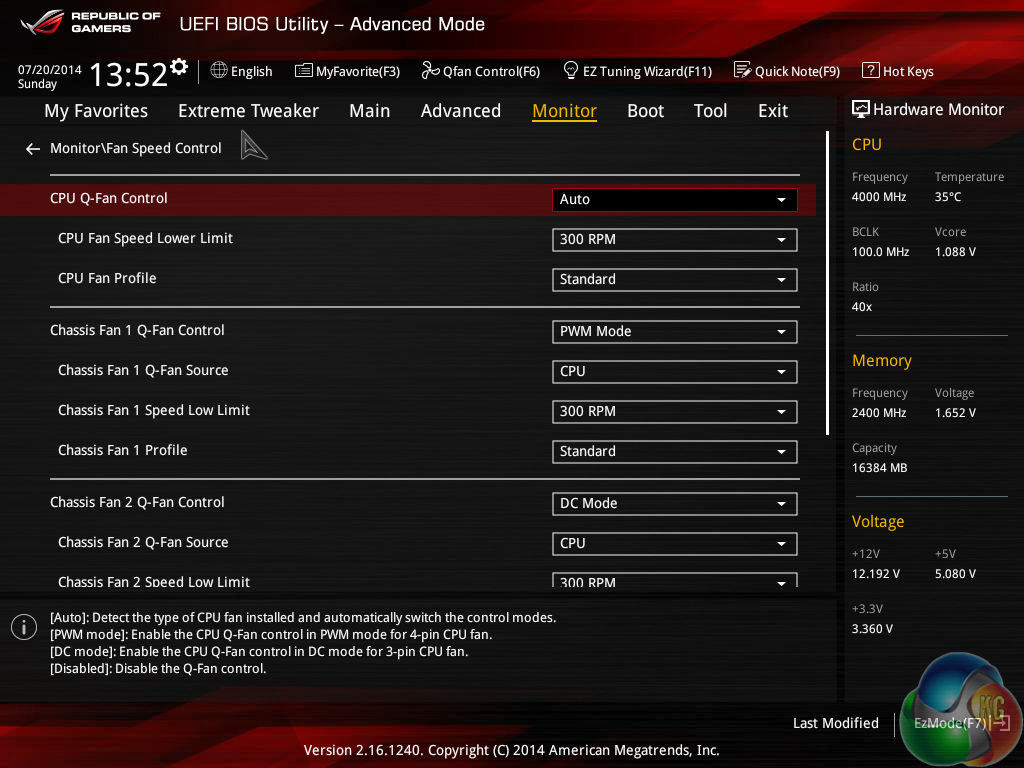This screenshot has width=1024, height=768.
Task: Click the Monitor\Fan Speed Control breadcrumb
Action: [136, 148]
